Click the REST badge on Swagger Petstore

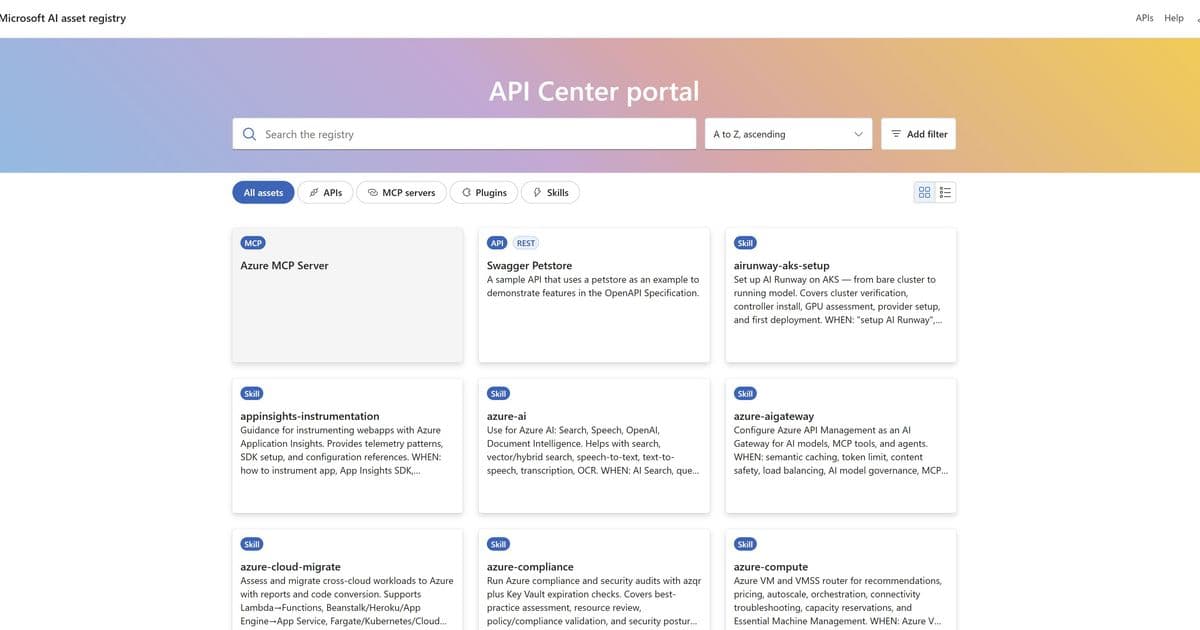pyautogui.click(x=526, y=243)
